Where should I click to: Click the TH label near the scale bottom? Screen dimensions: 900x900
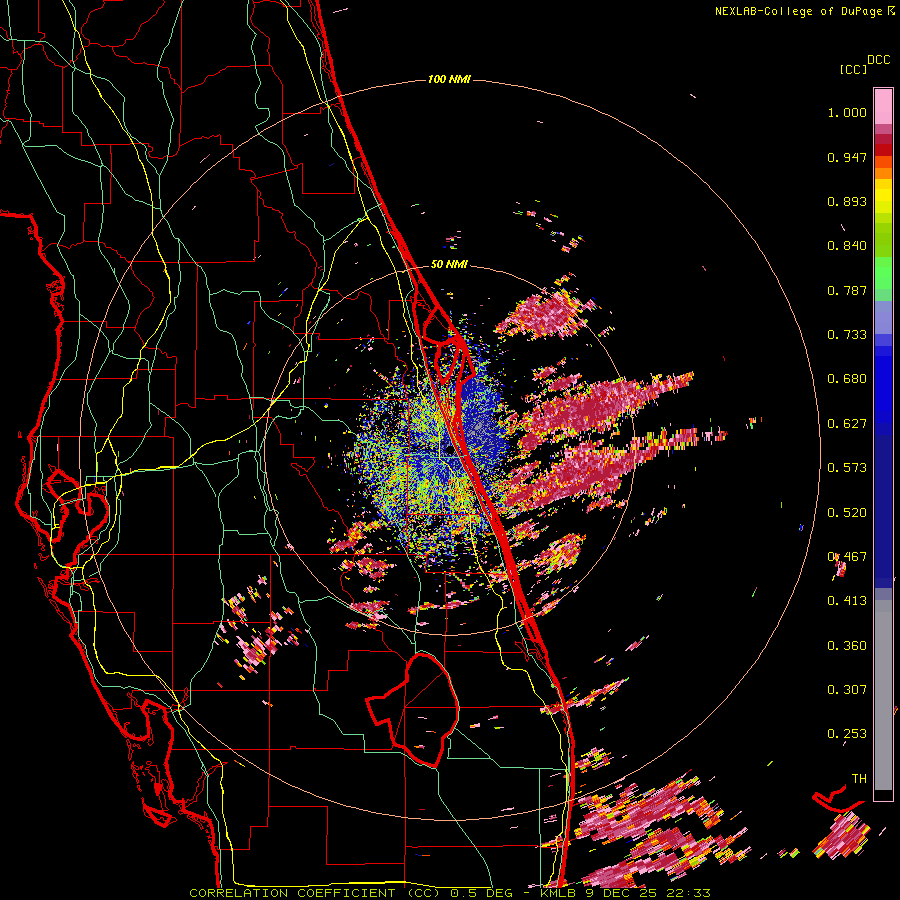[859, 779]
